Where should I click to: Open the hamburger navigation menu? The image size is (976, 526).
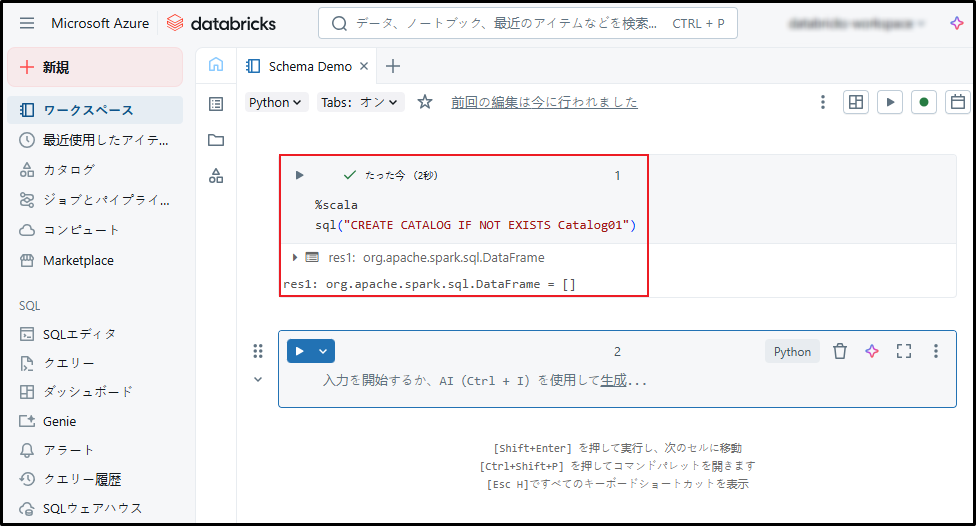(27, 23)
